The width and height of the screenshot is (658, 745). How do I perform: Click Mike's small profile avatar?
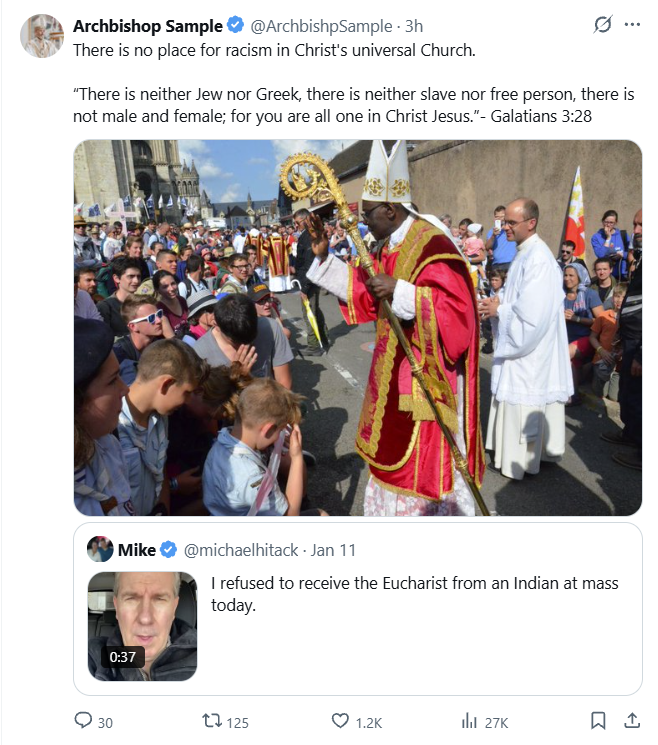[100, 549]
